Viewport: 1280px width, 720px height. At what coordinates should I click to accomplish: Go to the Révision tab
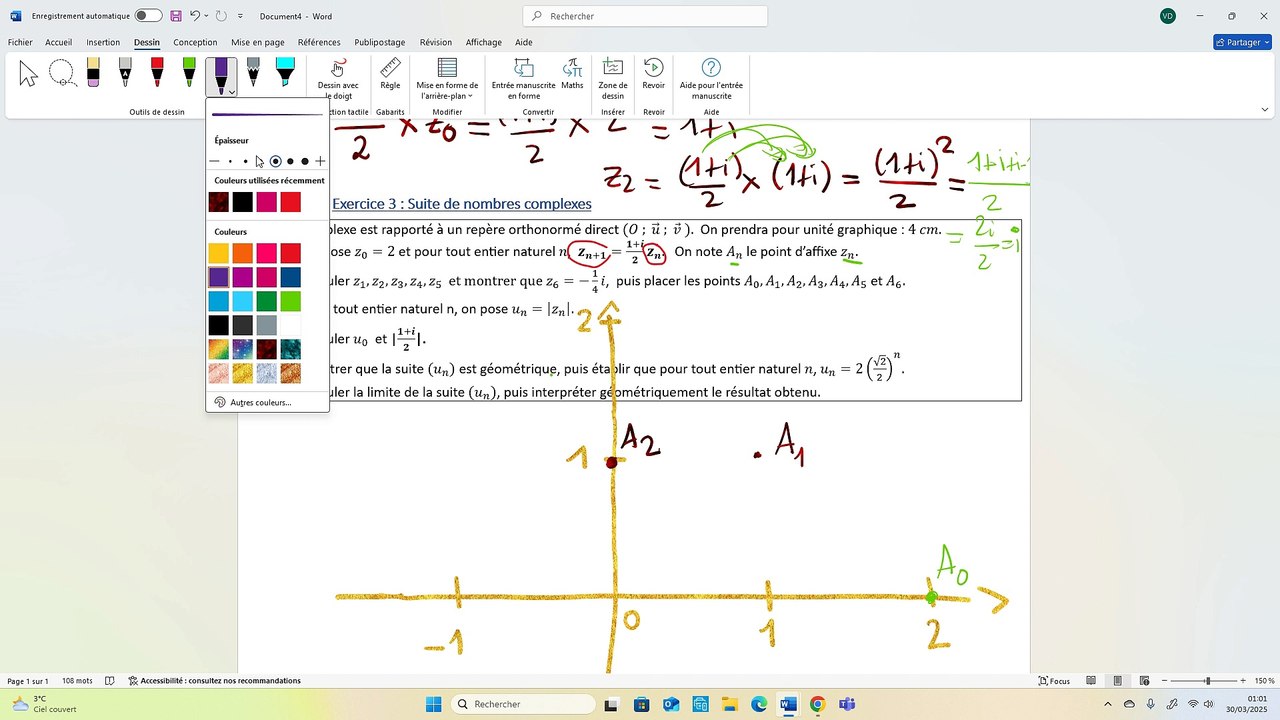pyautogui.click(x=436, y=42)
